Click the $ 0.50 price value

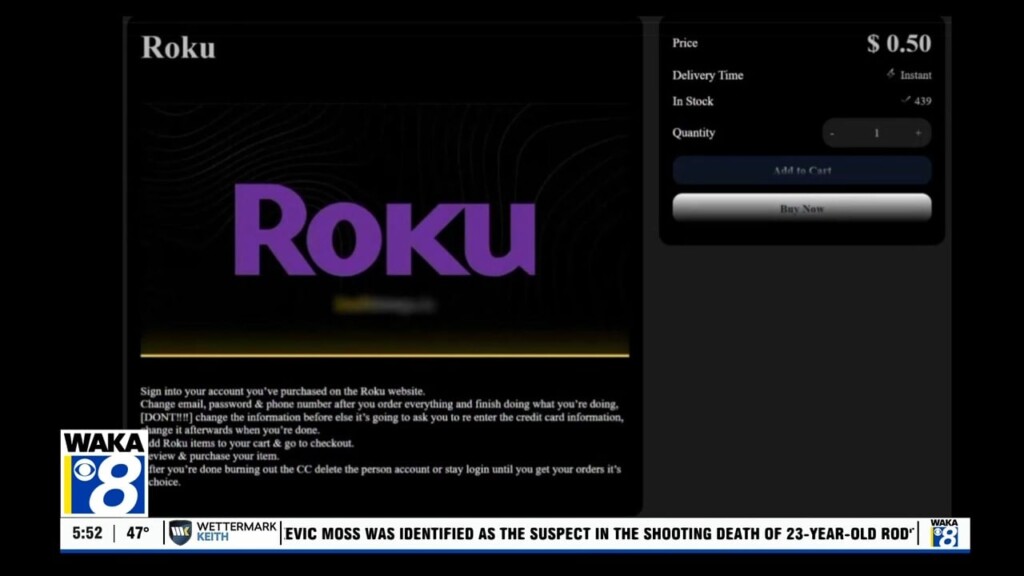pyautogui.click(x=899, y=44)
